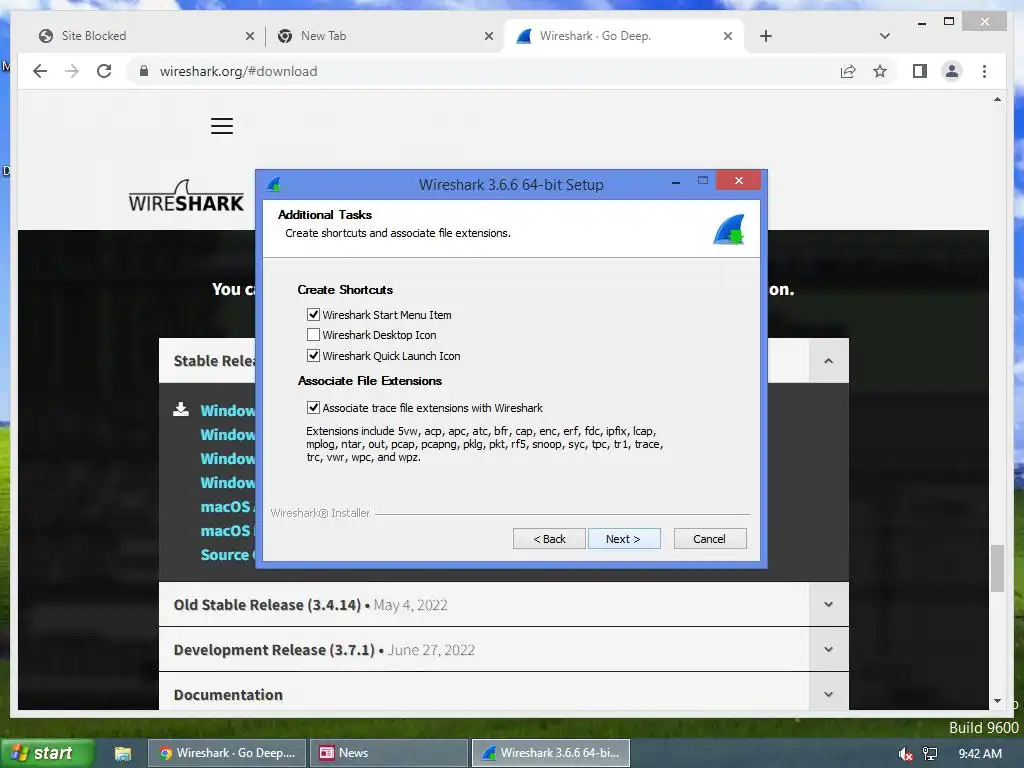Image resolution: width=1024 pixels, height=768 pixels.
Task: Open the hamburger menu on the Wireshark site
Action: (x=222, y=125)
